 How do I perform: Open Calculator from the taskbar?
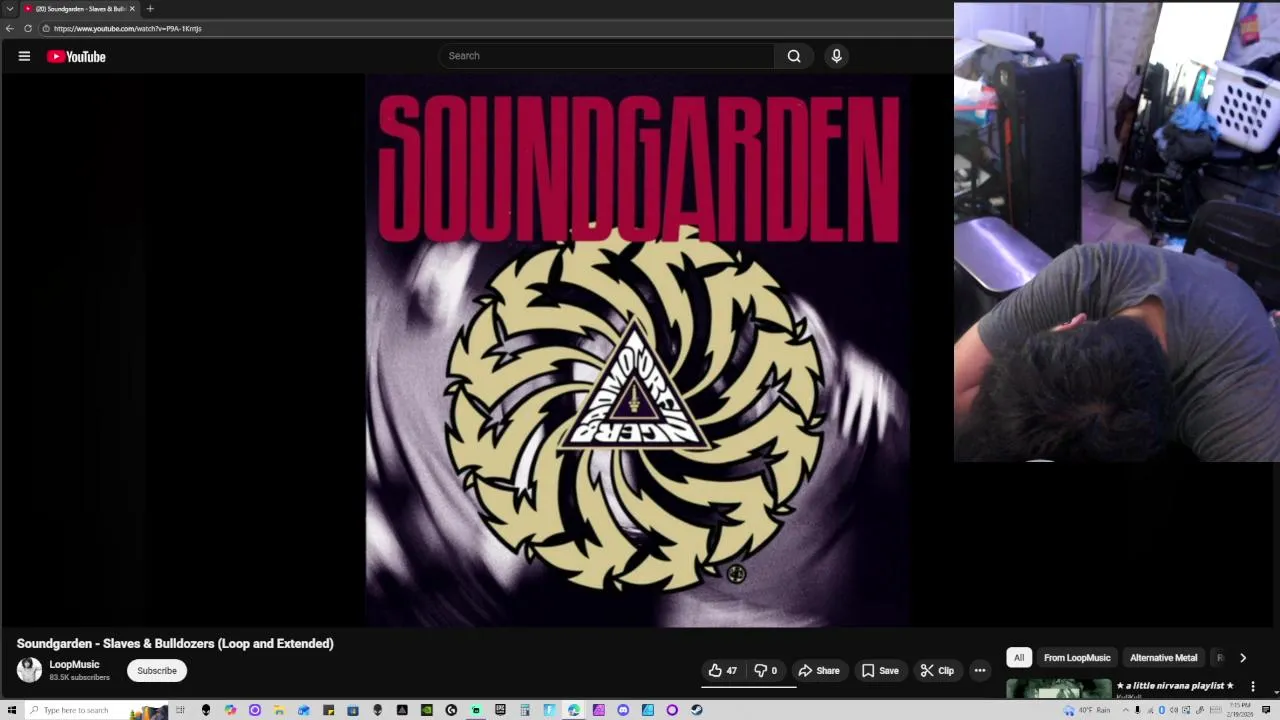pyautogui.click(x=524, y=710)
